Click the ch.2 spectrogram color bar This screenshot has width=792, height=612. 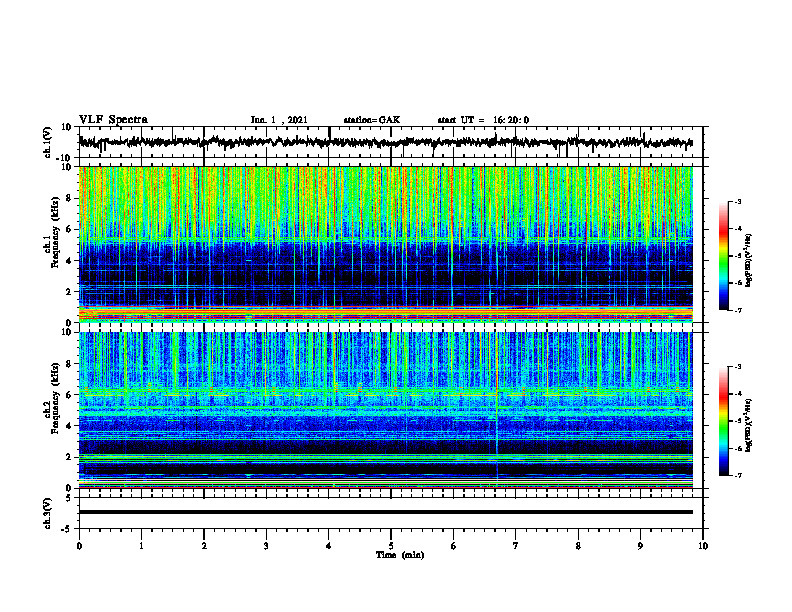[x=723, y=421]
